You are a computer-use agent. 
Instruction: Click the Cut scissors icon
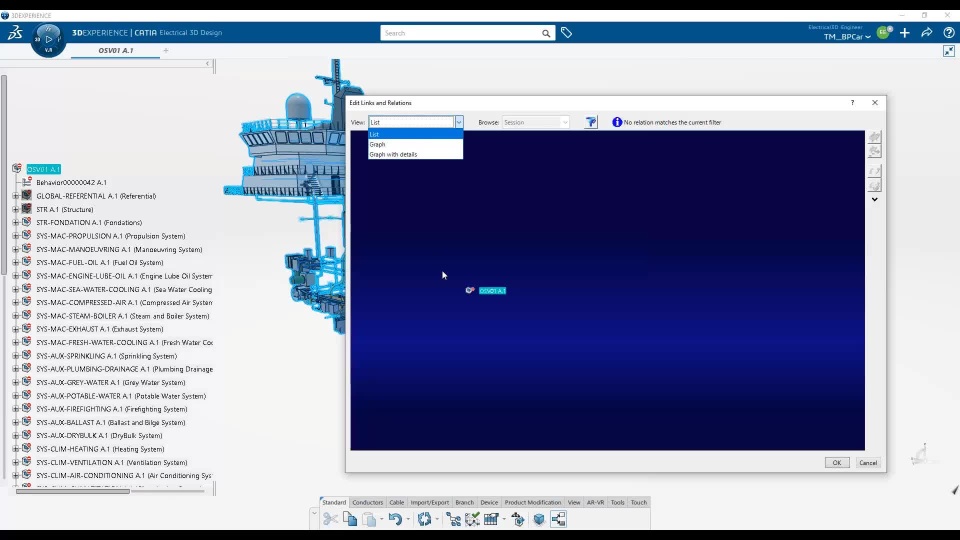(331, 519)
